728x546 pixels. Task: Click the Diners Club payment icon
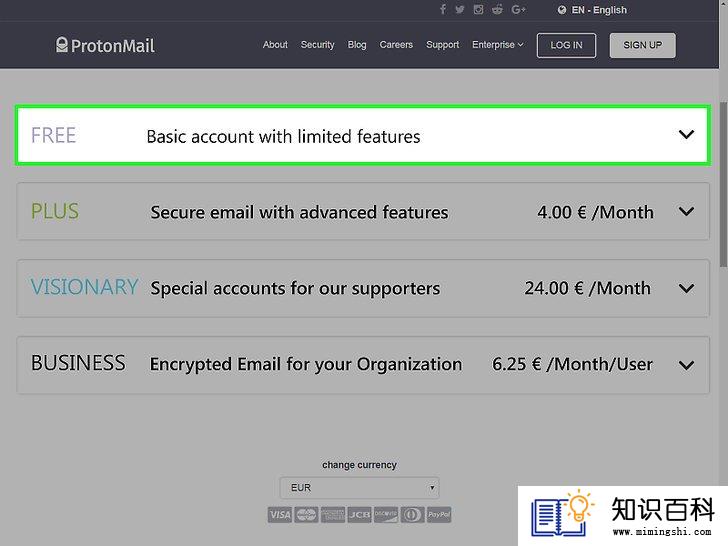pos(412,514)
